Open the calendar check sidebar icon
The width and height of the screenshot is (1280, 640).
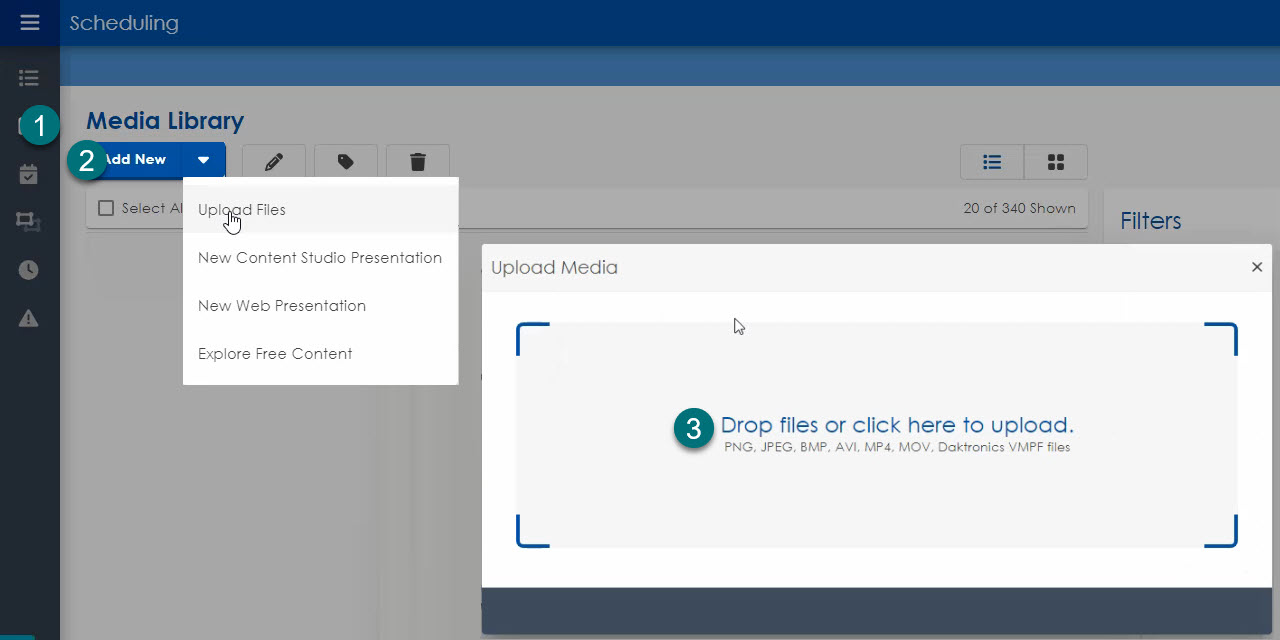click(x=29, y=174)
